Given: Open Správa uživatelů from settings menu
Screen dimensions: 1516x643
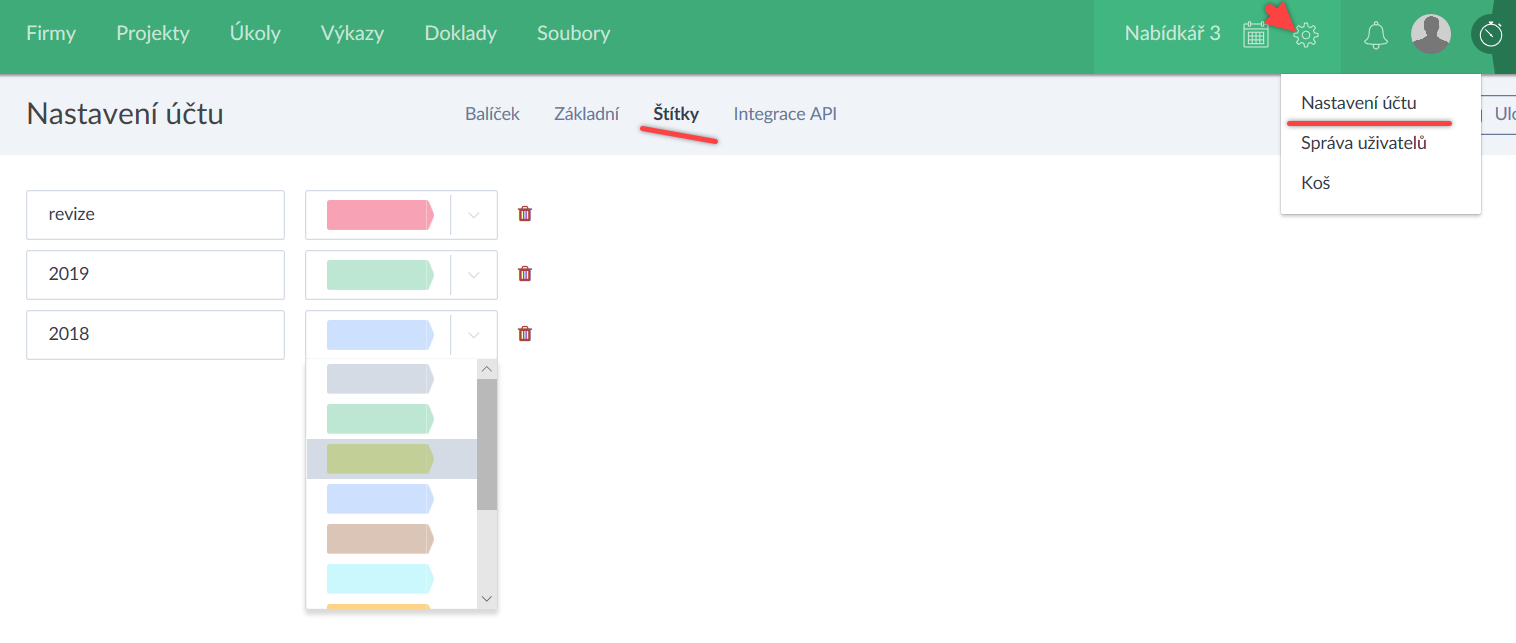Looking at the screenshot, I should point(1363,143).
